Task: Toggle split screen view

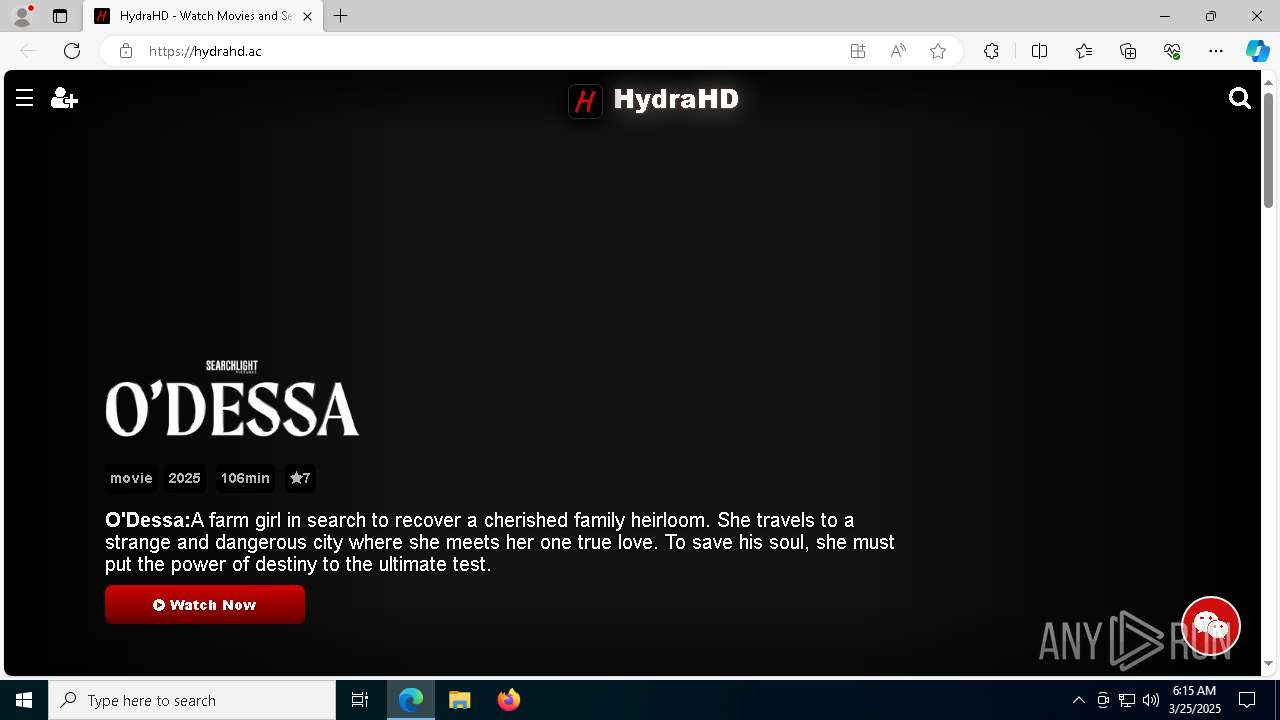Action: (1039, 51)
